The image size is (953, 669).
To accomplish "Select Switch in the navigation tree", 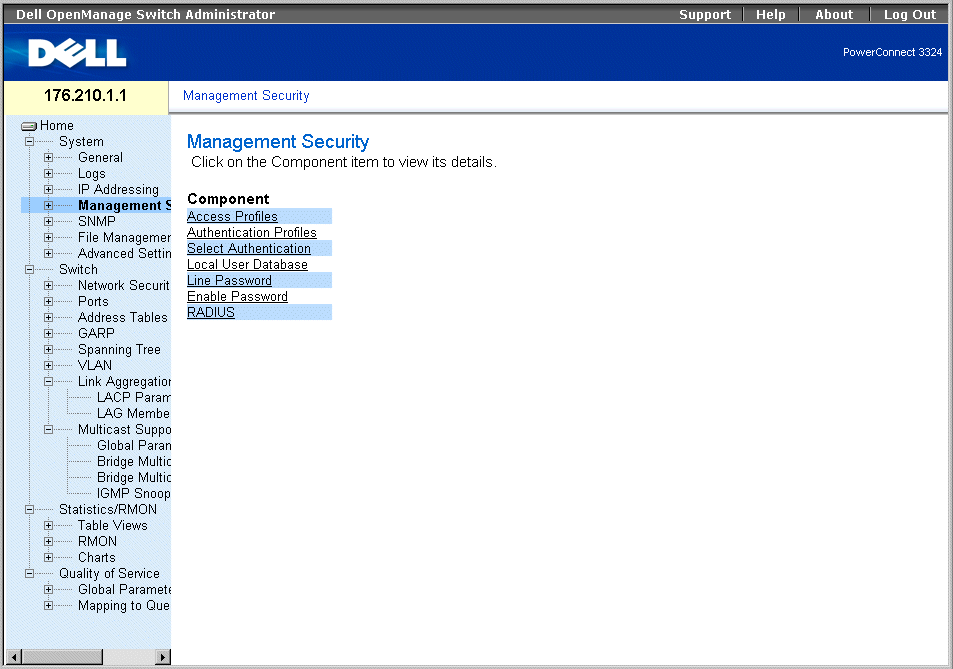I will (78, 270).
